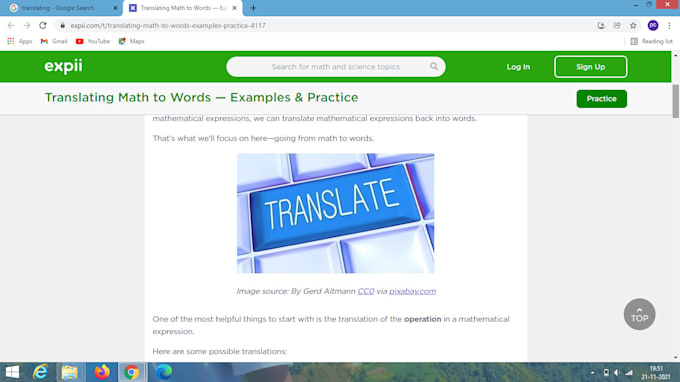The height and width of the screenshot is (382, 680).
Task: Click the expii logo
Action: pyautogui.click(x=63, y=66)
